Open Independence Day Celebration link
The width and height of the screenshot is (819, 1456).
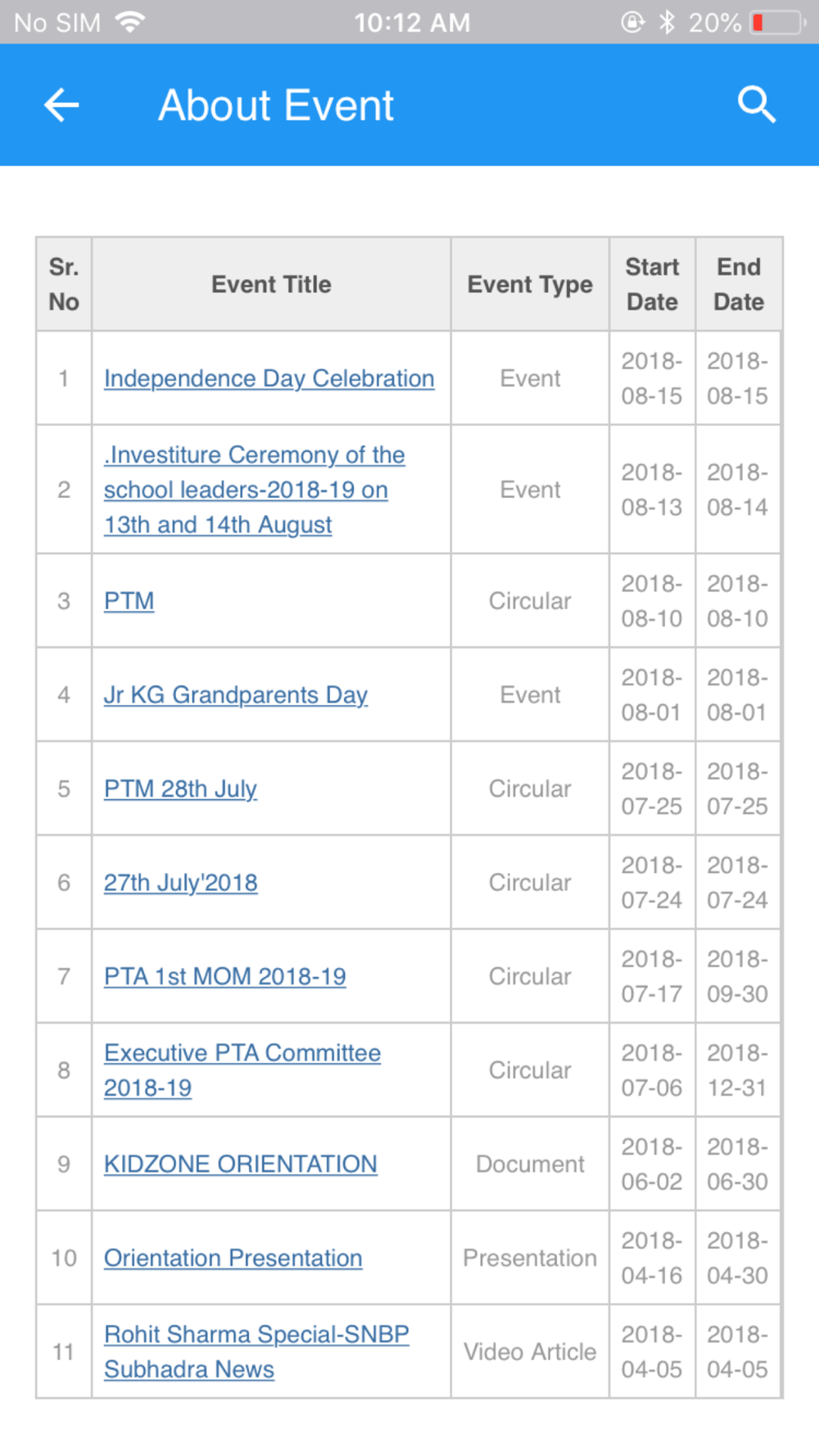(269, 378)
